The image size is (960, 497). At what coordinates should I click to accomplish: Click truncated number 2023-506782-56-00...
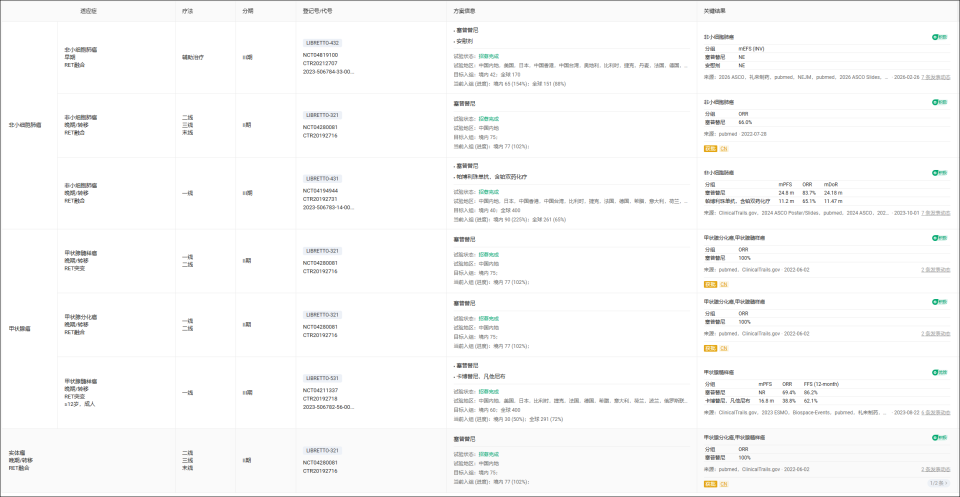(x=328, y=407)
